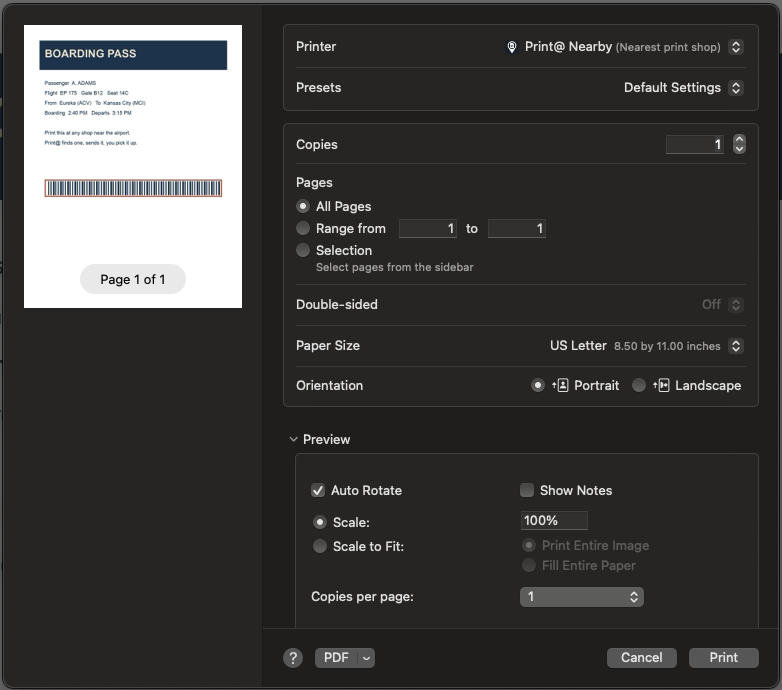
Task: Open the Printer popup menu
Action: [x=736, y=47]
